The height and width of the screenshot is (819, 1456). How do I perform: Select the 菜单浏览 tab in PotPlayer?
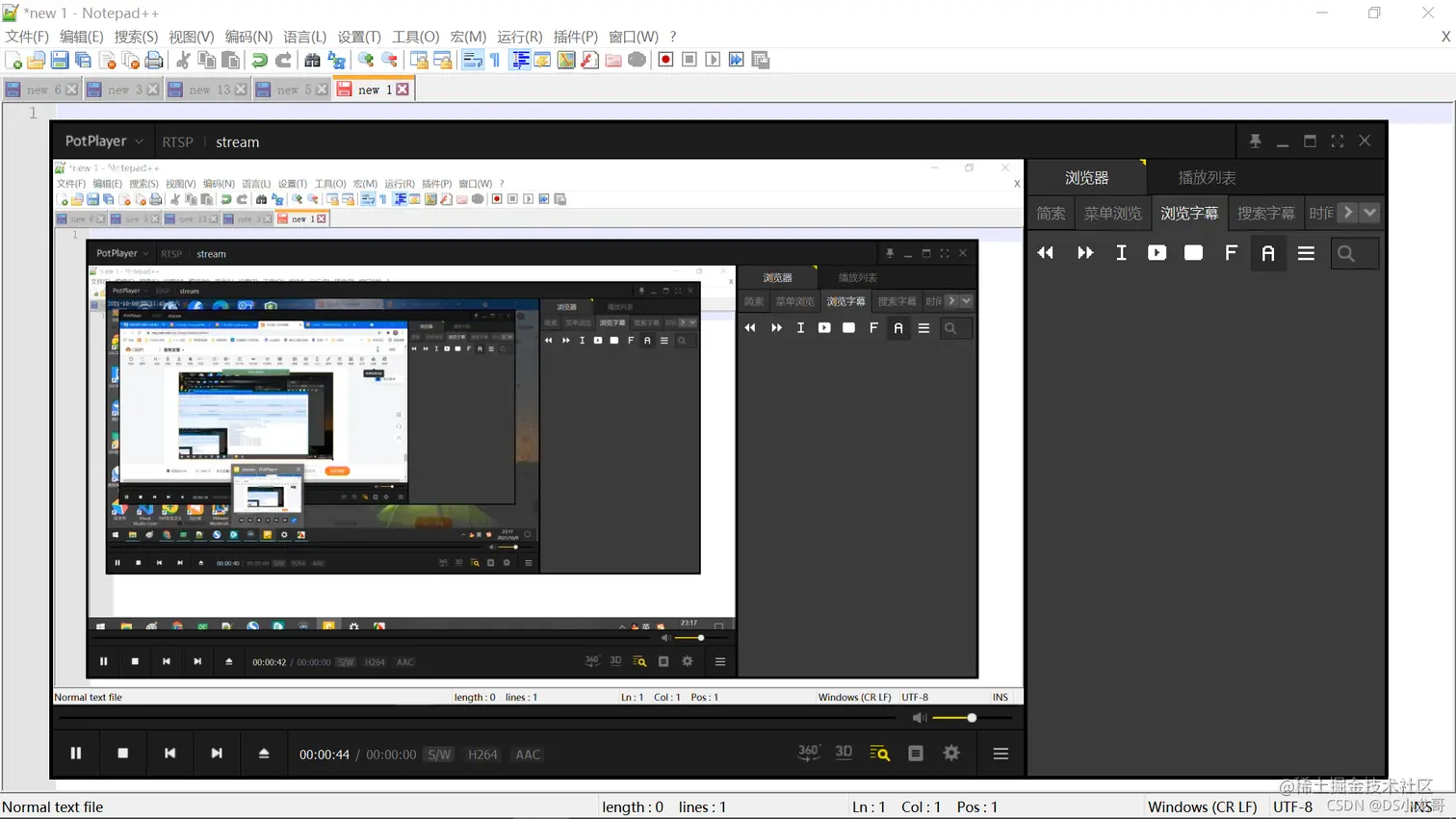(1112, 214)
